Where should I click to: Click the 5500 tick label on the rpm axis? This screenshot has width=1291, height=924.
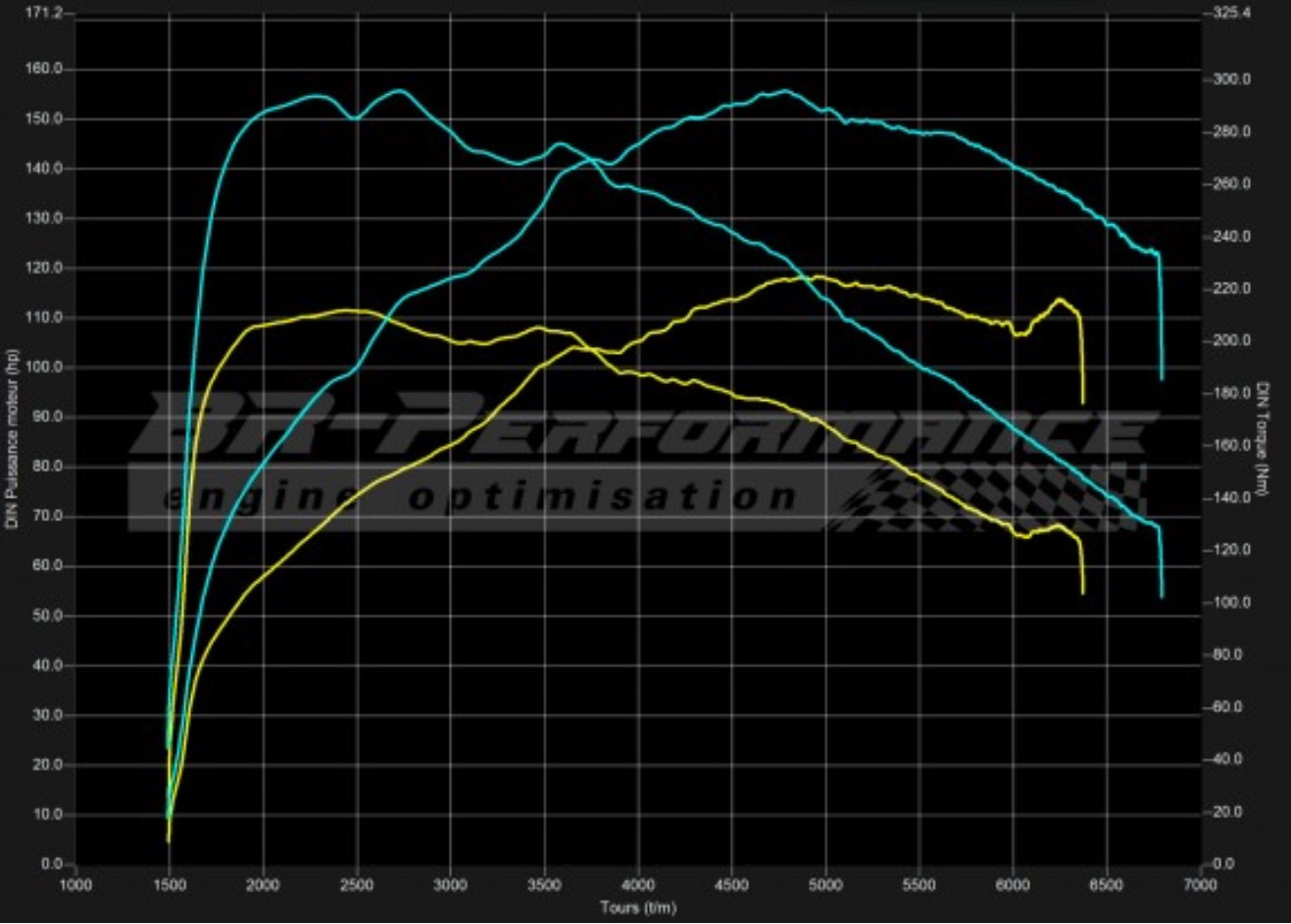coord(919,886)
